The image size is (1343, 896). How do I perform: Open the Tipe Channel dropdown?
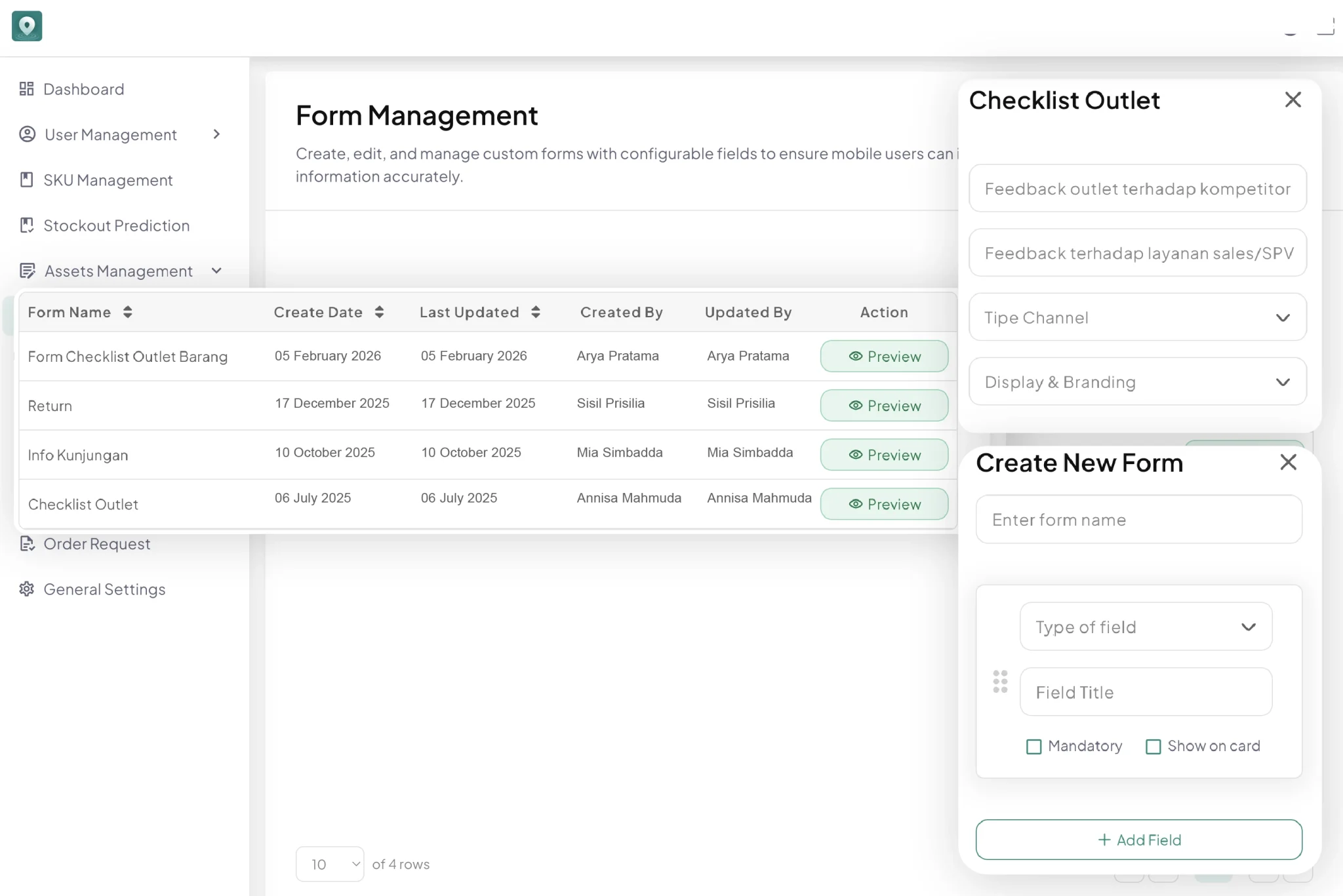pyautogui.click(x=1138, y=317)
